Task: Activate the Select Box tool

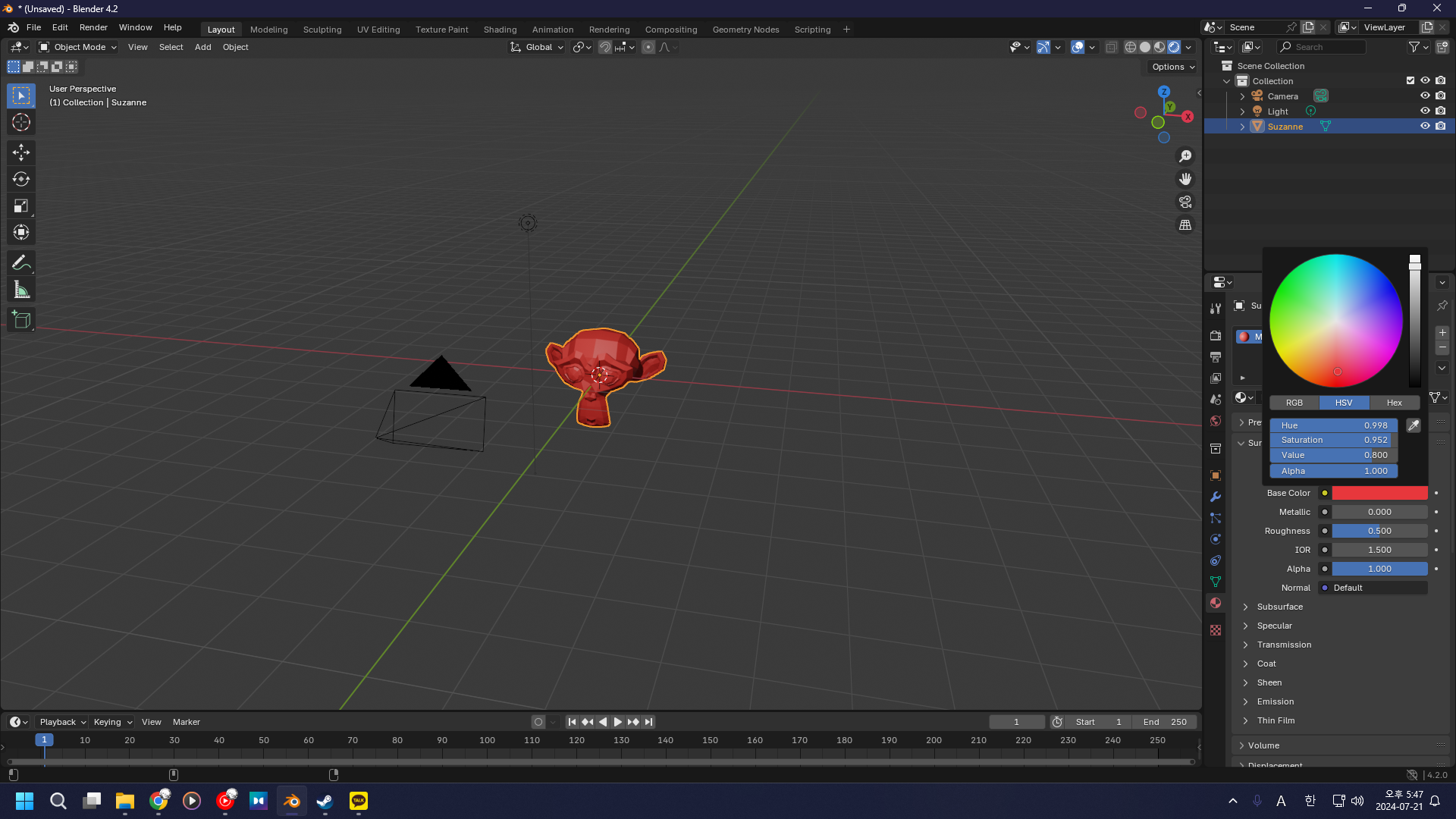Action: (x=21, y=96)
